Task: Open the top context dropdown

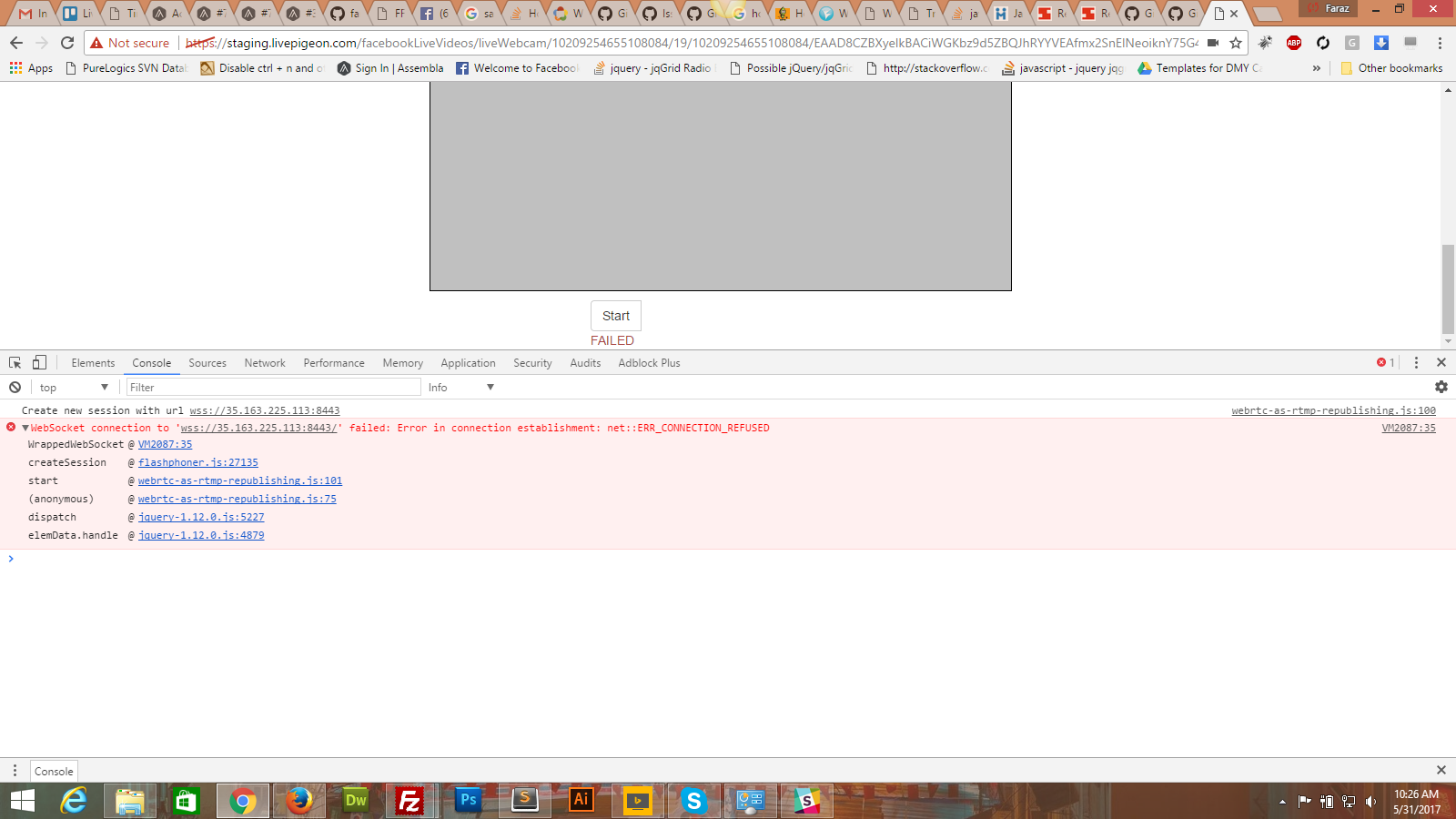Action: pos(74,387)
